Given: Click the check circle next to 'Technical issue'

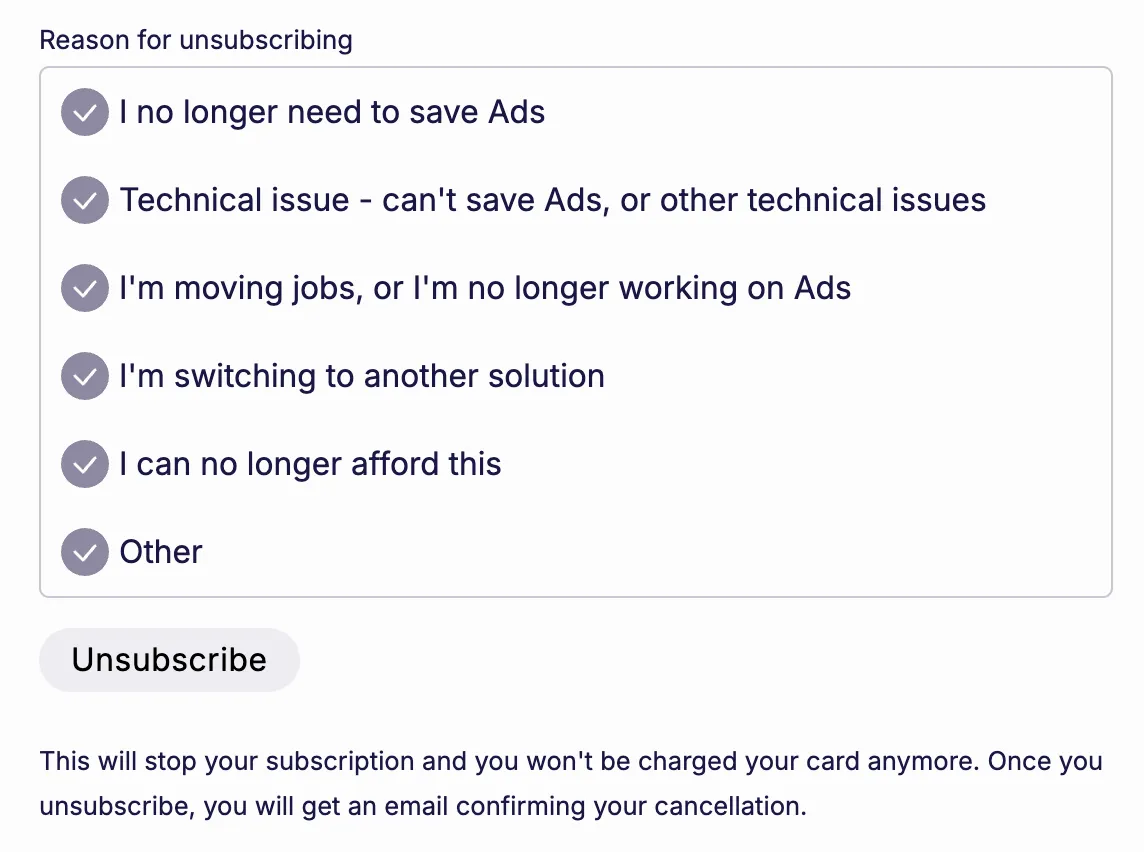Looking at the screenshot, I should pyautogui.click(x=85, y=200).
